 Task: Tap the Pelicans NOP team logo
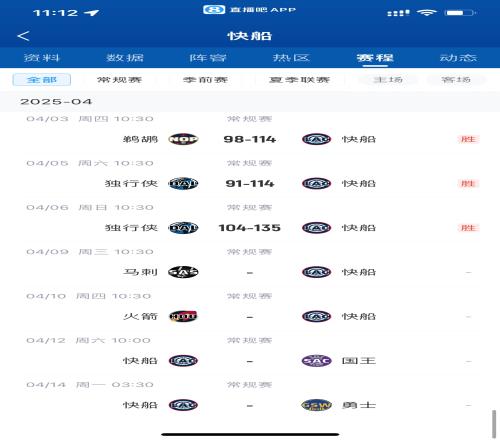point(183,139)
